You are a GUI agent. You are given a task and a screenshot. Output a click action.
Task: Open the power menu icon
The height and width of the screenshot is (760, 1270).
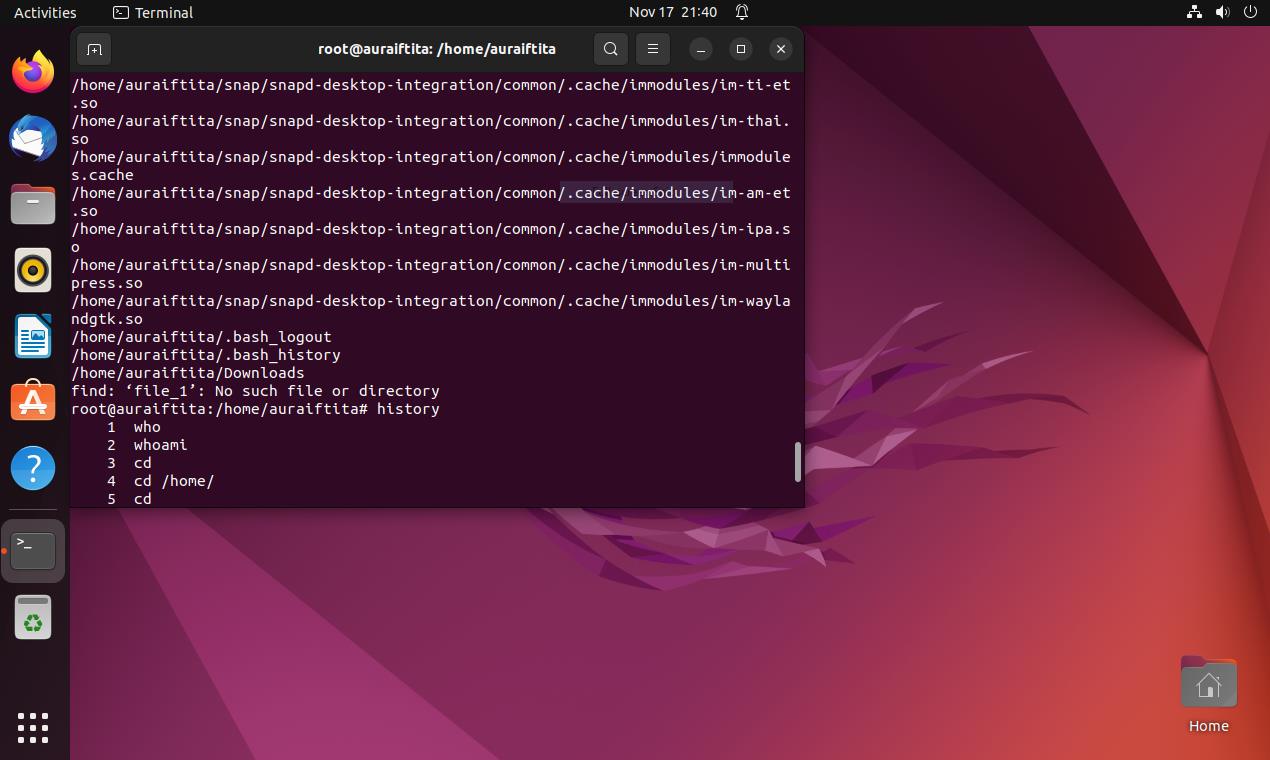pyautogui.click(x=1250, y=12)
